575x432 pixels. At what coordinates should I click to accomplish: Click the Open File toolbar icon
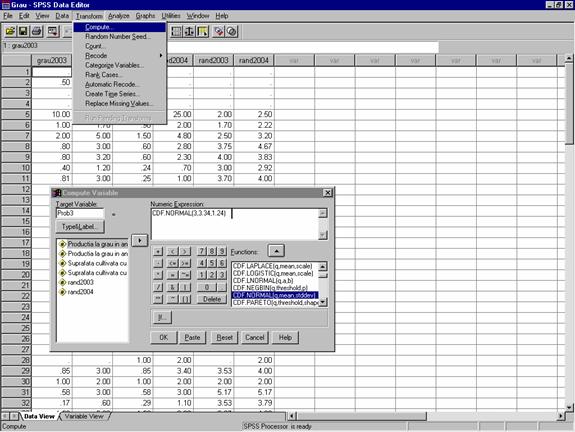pyautogui.click(x=10, y=32)
